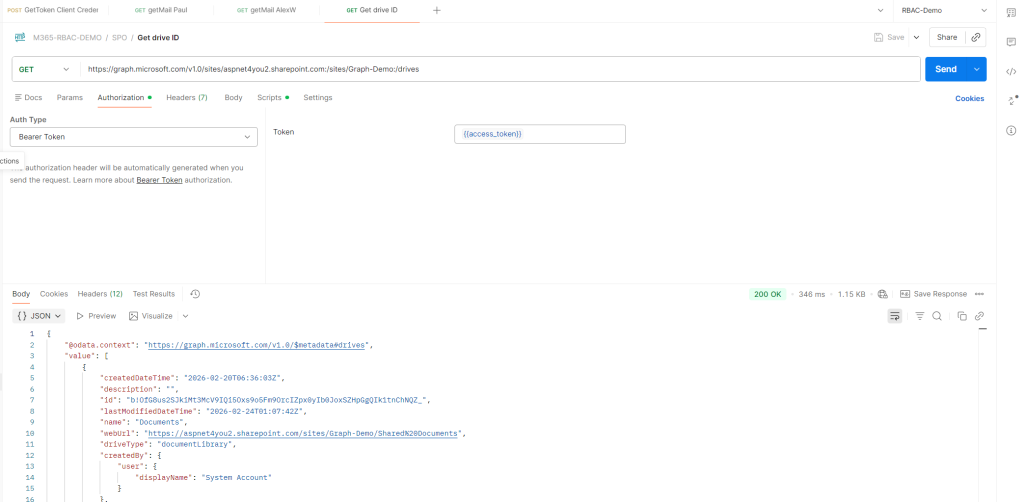This screenshot has height=502, width=1024.
Task: Click the request info icon in sidebar
Action: (1011, 131)
